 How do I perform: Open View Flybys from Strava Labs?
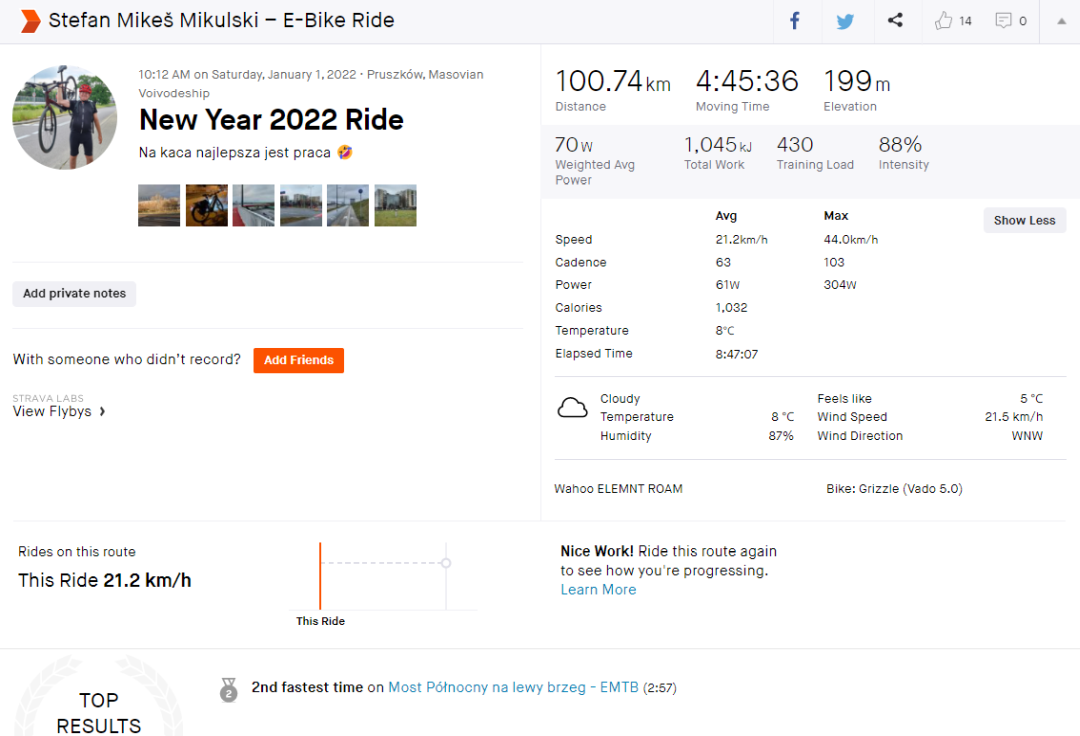[59, 411]
